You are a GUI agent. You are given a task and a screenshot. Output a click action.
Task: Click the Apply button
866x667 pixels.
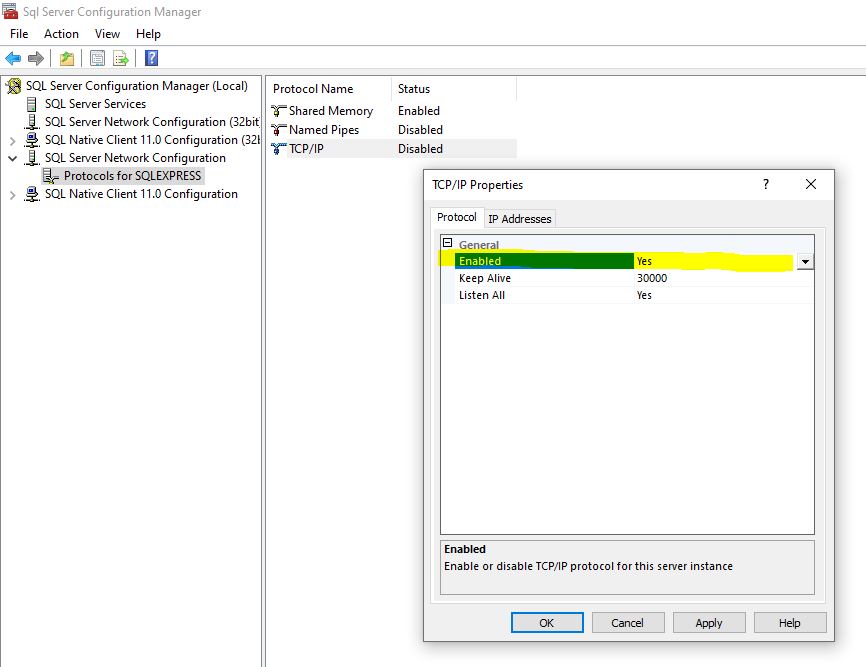tap(709, 622)
